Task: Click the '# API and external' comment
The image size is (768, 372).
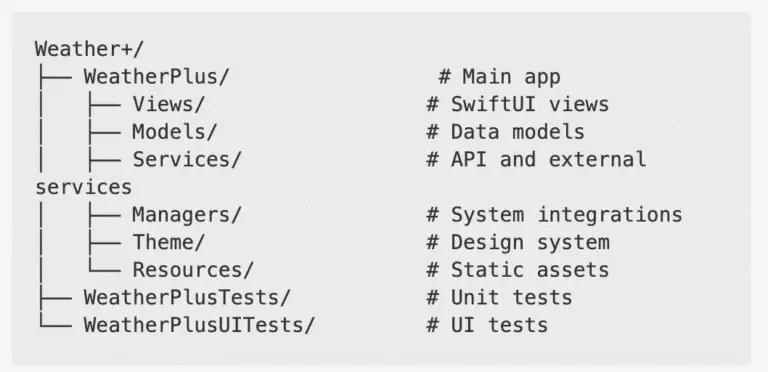Action: [536, 160]
